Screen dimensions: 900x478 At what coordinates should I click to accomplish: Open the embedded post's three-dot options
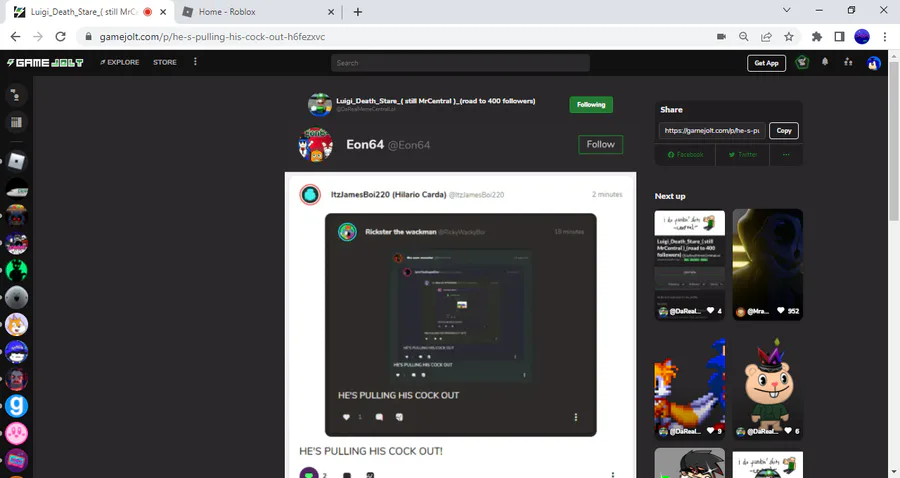[576, 417]
